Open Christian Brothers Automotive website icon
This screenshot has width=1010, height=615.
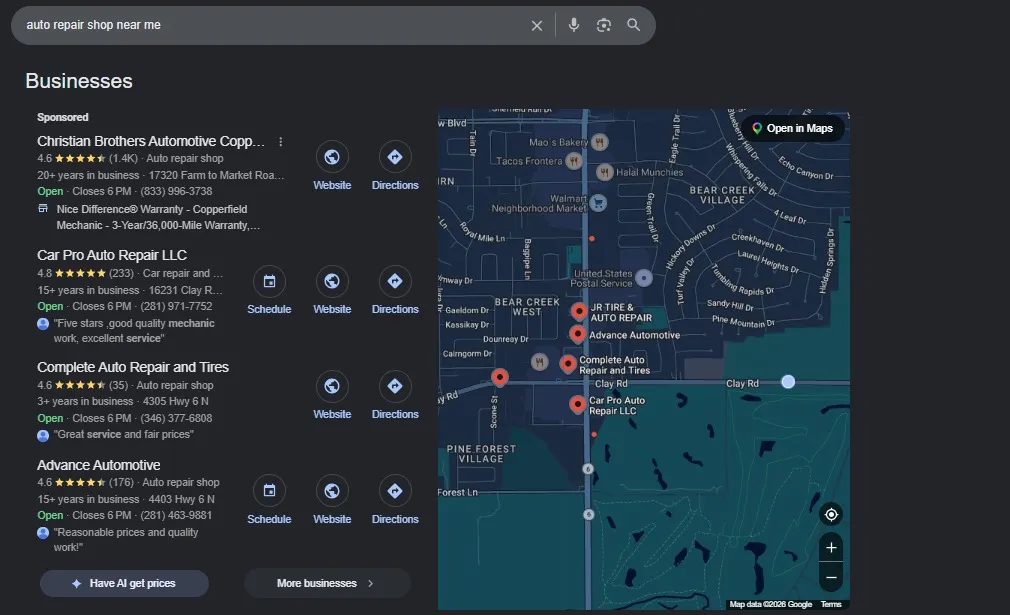pyautogui.click(x=332, y=156)
